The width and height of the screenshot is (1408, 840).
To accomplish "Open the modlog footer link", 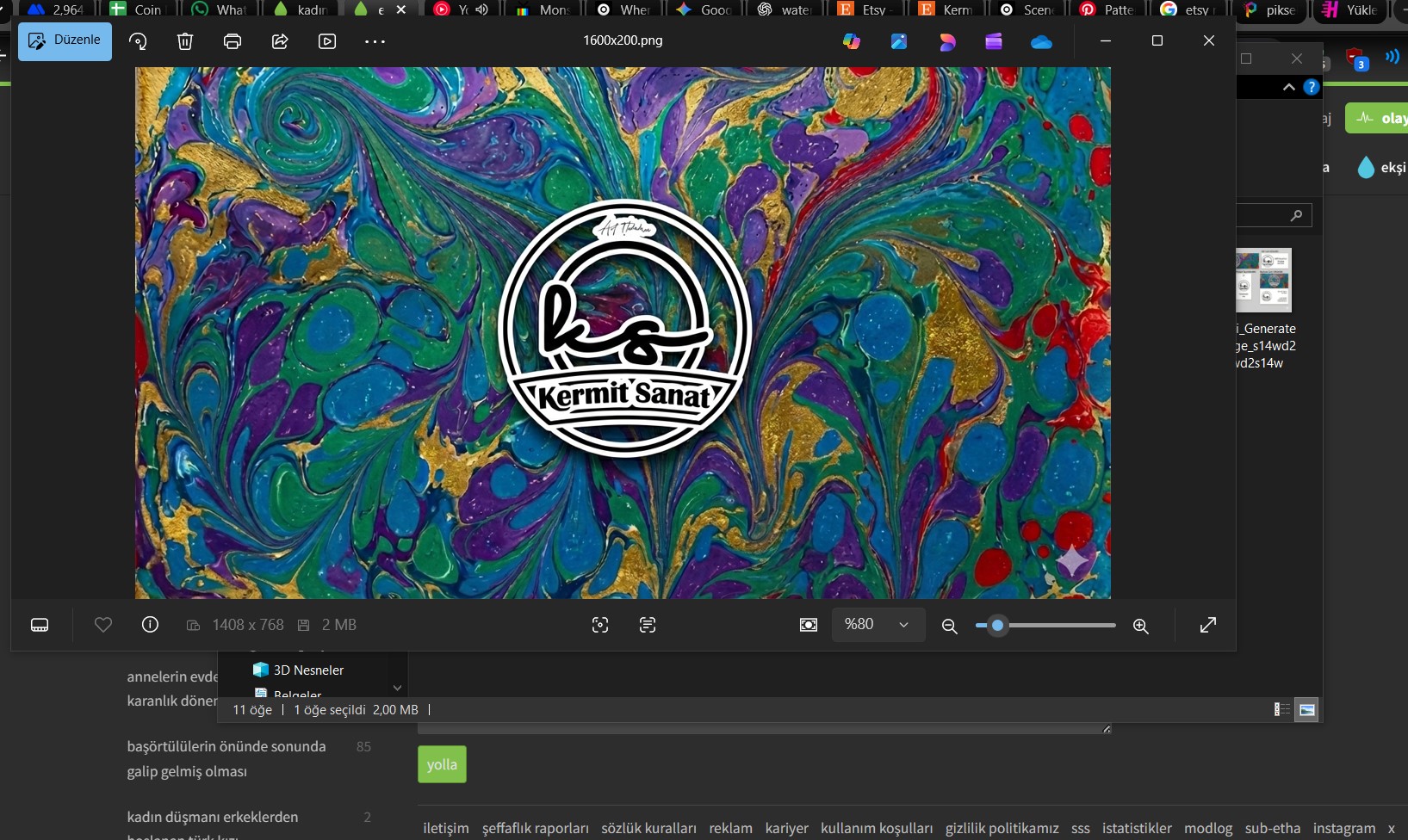I will coord(1208,828).
